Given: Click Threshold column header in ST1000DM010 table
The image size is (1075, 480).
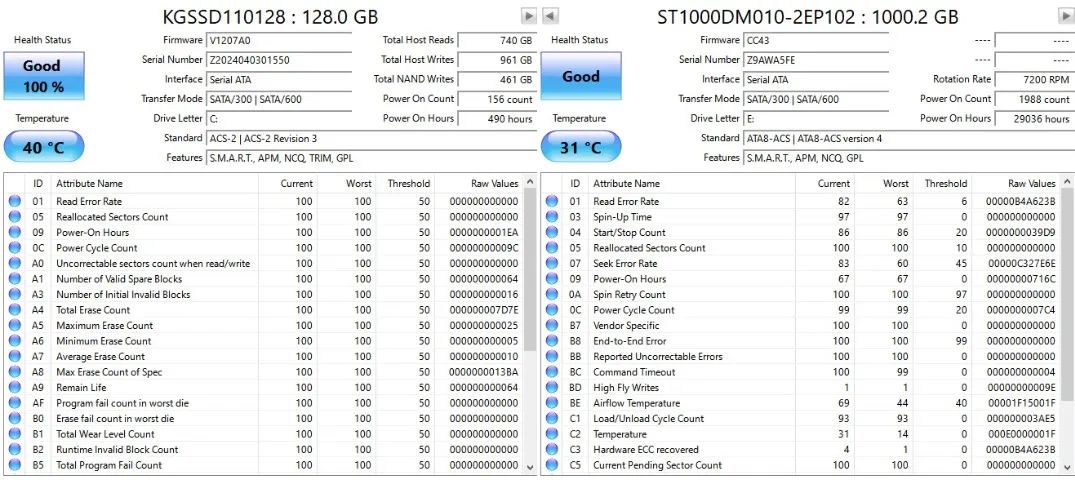Looking at the screenshot, I should (x=943, y=183).
